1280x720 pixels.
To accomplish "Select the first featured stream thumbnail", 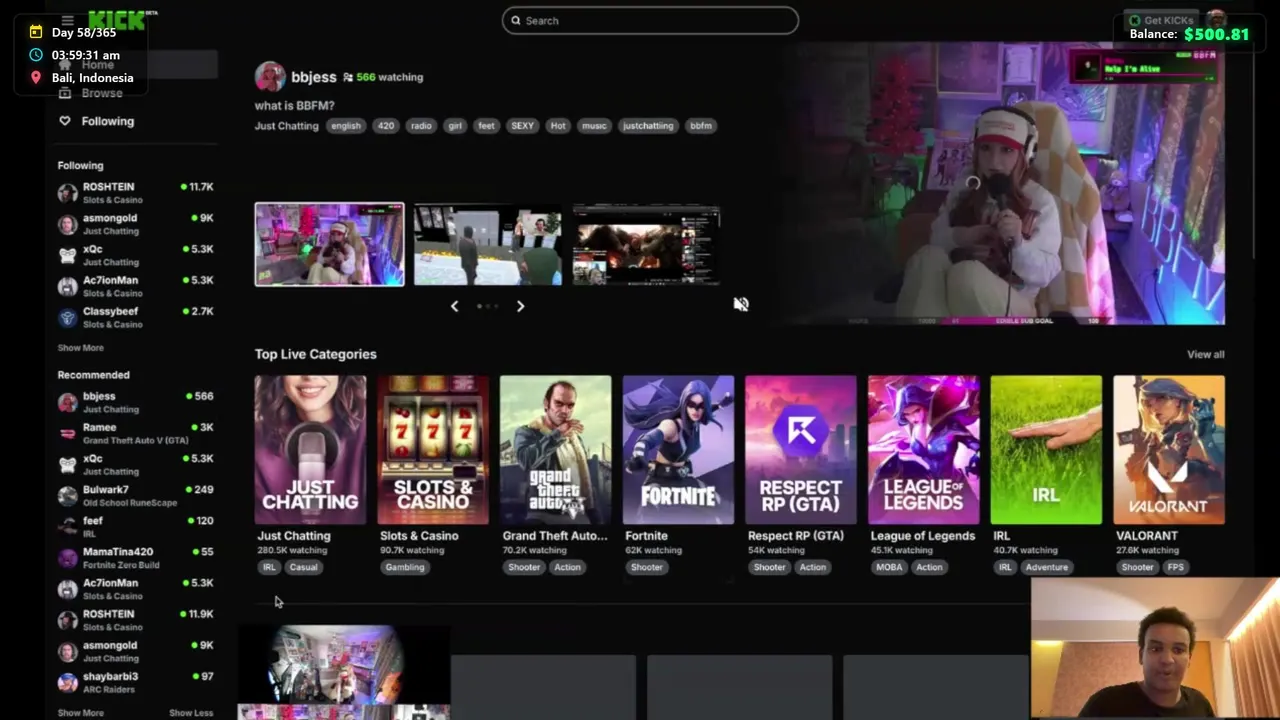I will (x=329, y=244).
